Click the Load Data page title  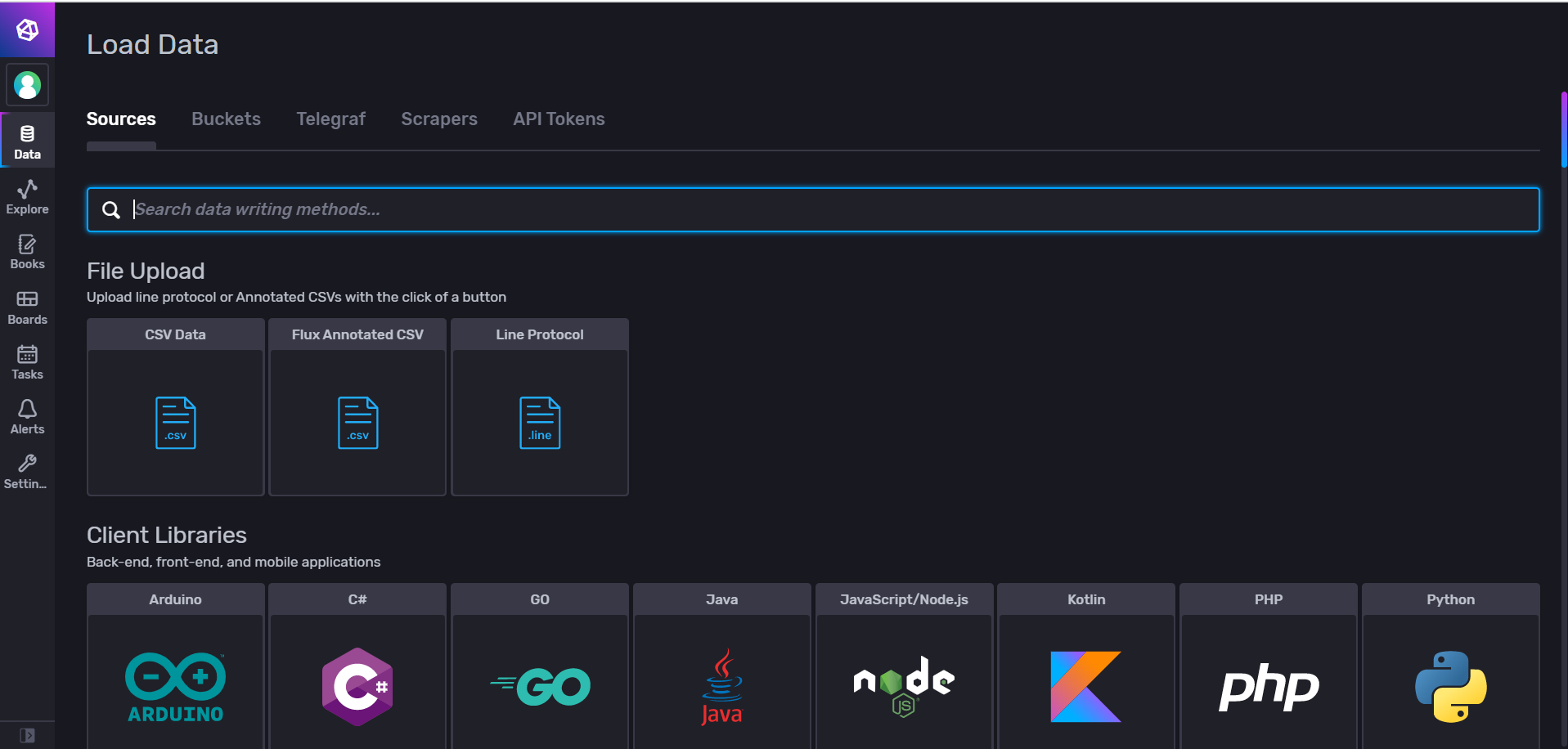[x=153, y=45]
